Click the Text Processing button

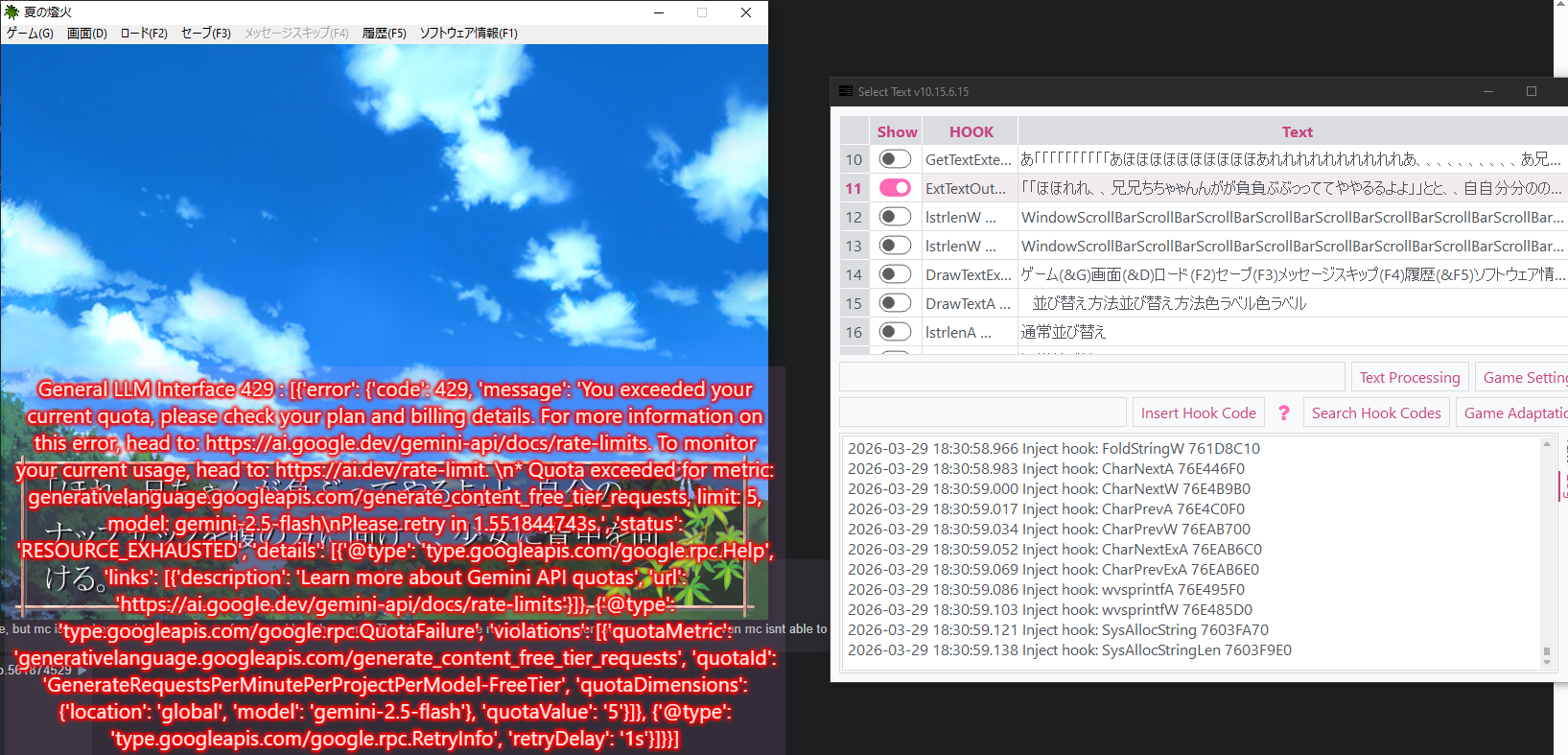[1410, 377]
